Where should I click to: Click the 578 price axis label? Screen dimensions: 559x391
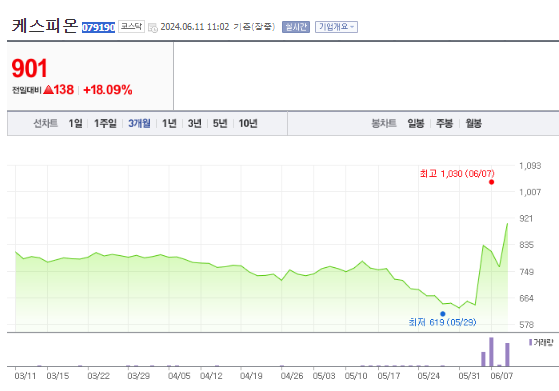point(527,325)
